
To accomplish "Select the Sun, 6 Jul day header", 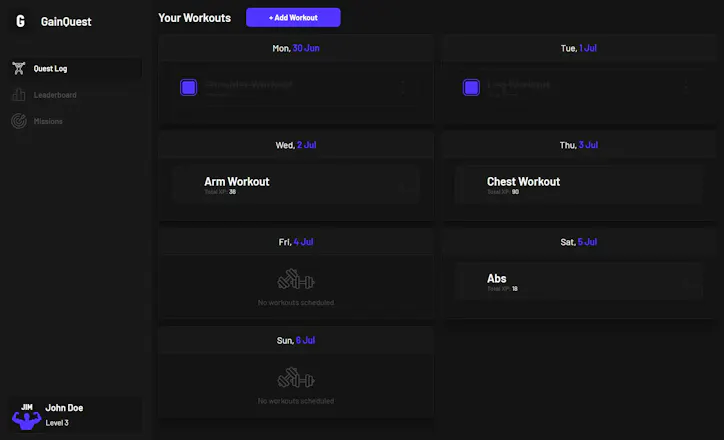I will tap(296, 340).
